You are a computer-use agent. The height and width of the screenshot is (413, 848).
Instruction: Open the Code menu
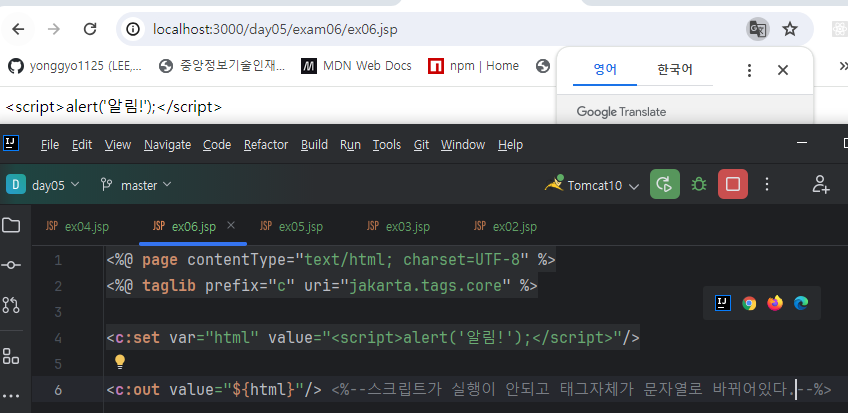(x=217, y=145)
